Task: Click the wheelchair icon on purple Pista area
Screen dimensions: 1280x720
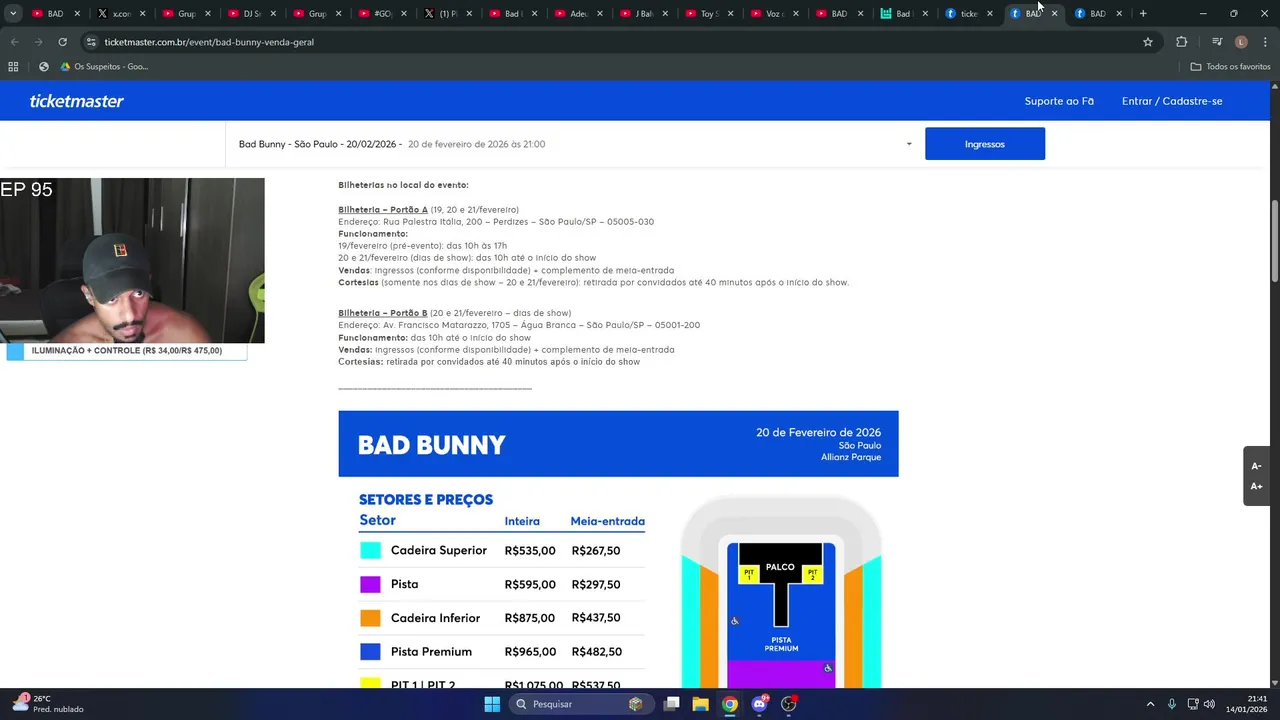Action: coord(828,668)
